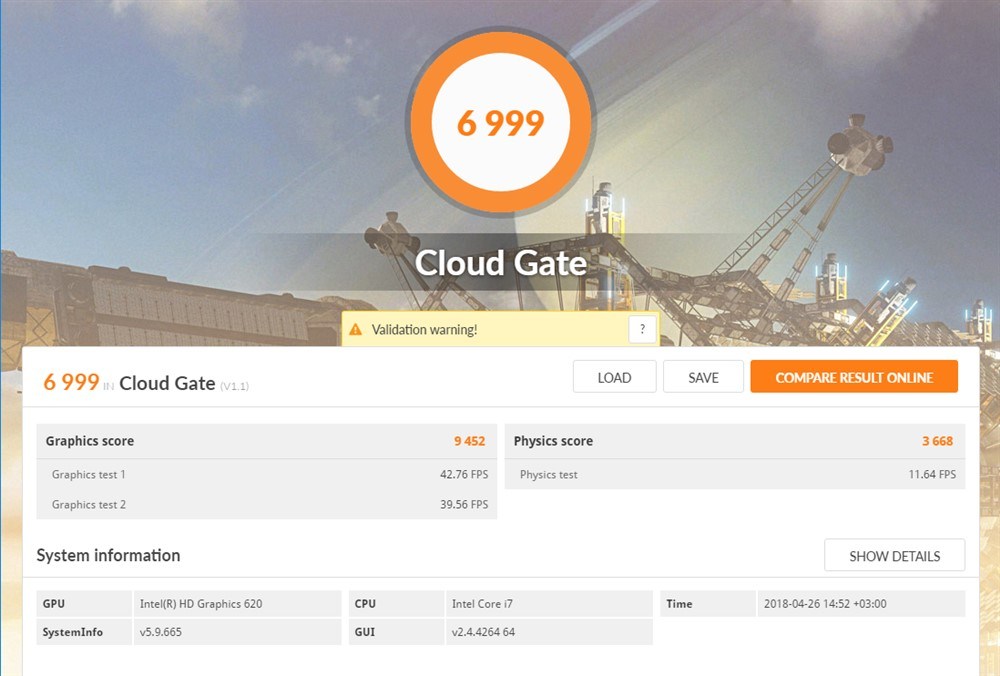Click the Validation warning! text
This screenshot has height=676, width=1000.
point(424,329)
